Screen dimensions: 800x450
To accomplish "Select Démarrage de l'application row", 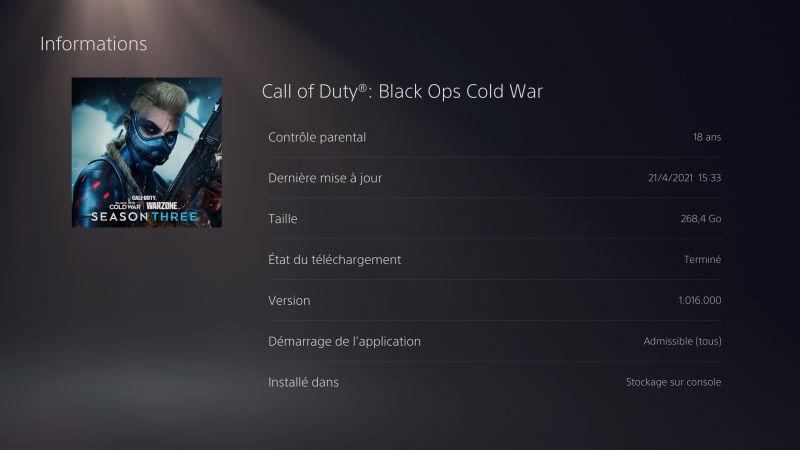I will [494, 341].
